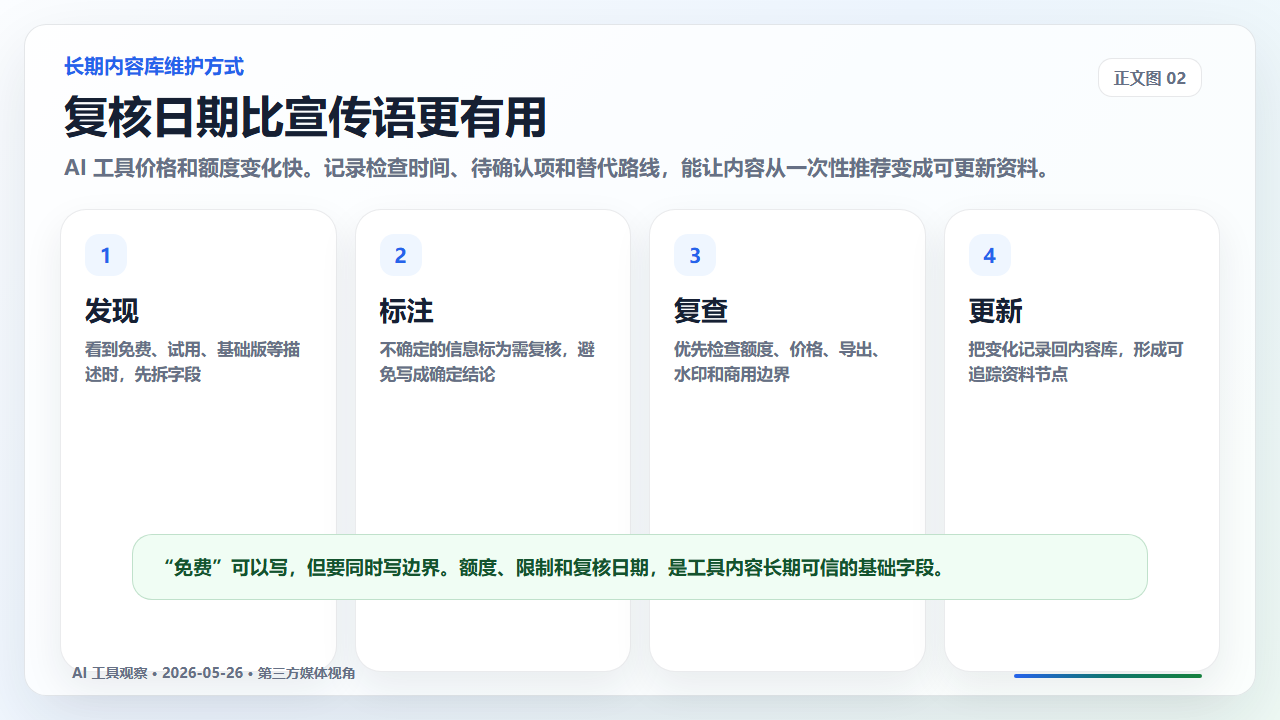Click the main title 复核日期比宣传语更有用
The image size is (1280, 720).
305,117
